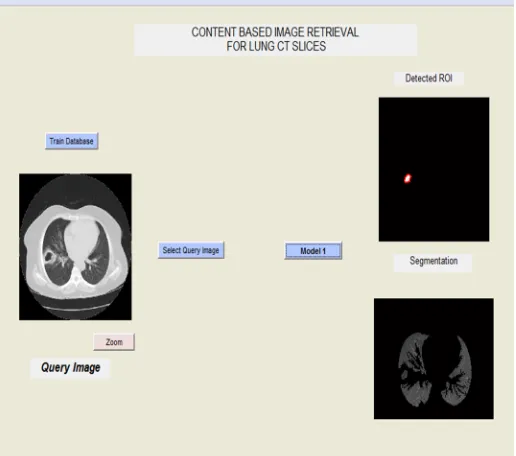This screenshot has height=456, width=516.
Task: Click the Zoom button below the CT image
Action: [x=114, y=342]
